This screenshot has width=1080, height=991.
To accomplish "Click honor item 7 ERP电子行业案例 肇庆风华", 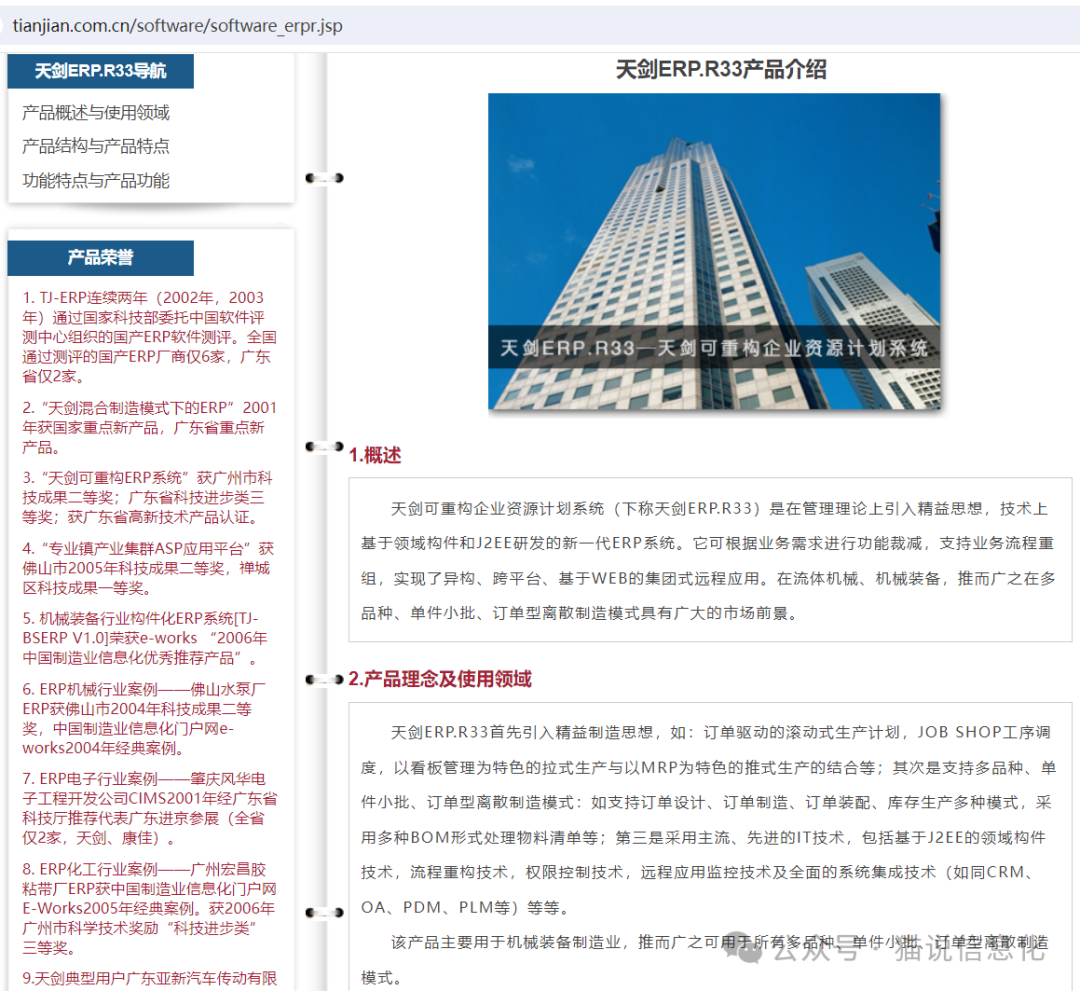I will pyautogui.click(x=149, y=809).
